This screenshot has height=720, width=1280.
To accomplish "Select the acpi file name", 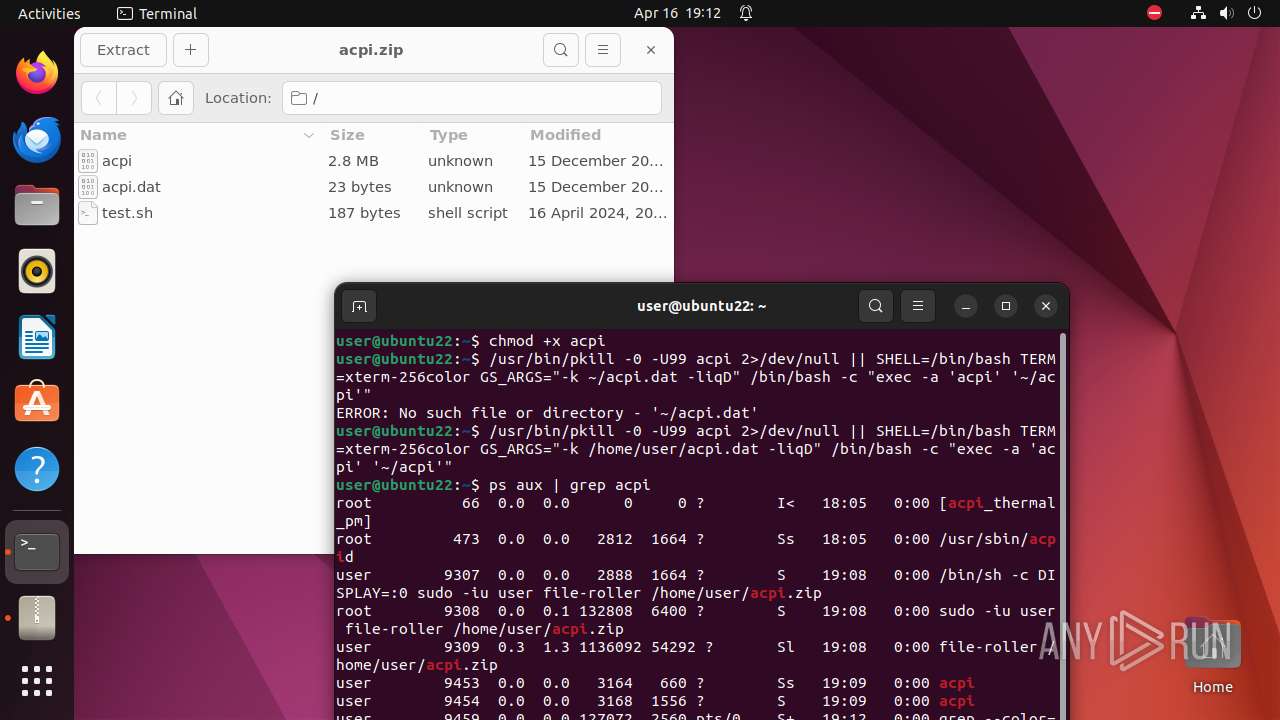I will (x=117, y=161).
